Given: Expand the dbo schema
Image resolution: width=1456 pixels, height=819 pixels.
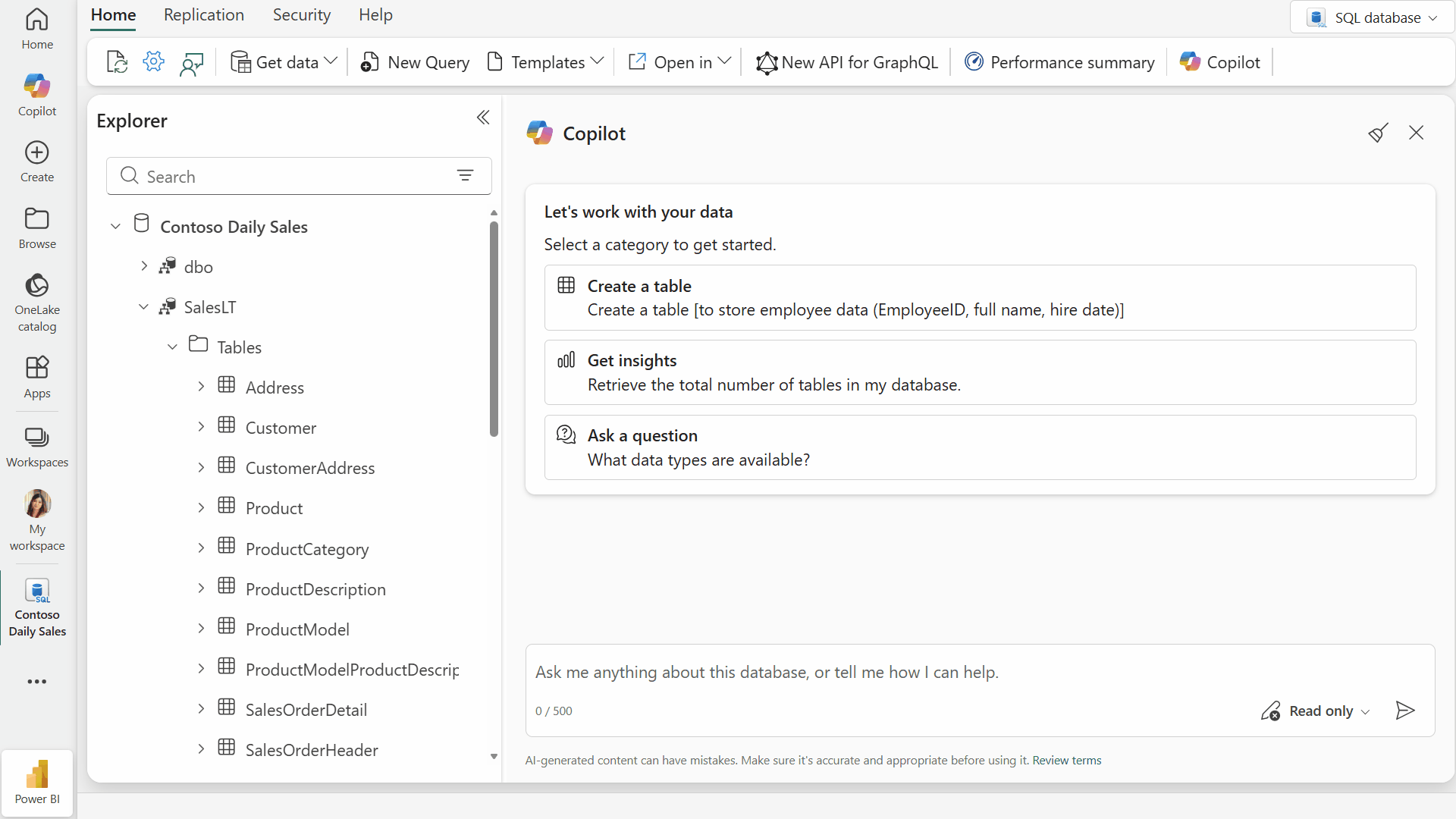Looking at the screenshot, I should point(144,265).
